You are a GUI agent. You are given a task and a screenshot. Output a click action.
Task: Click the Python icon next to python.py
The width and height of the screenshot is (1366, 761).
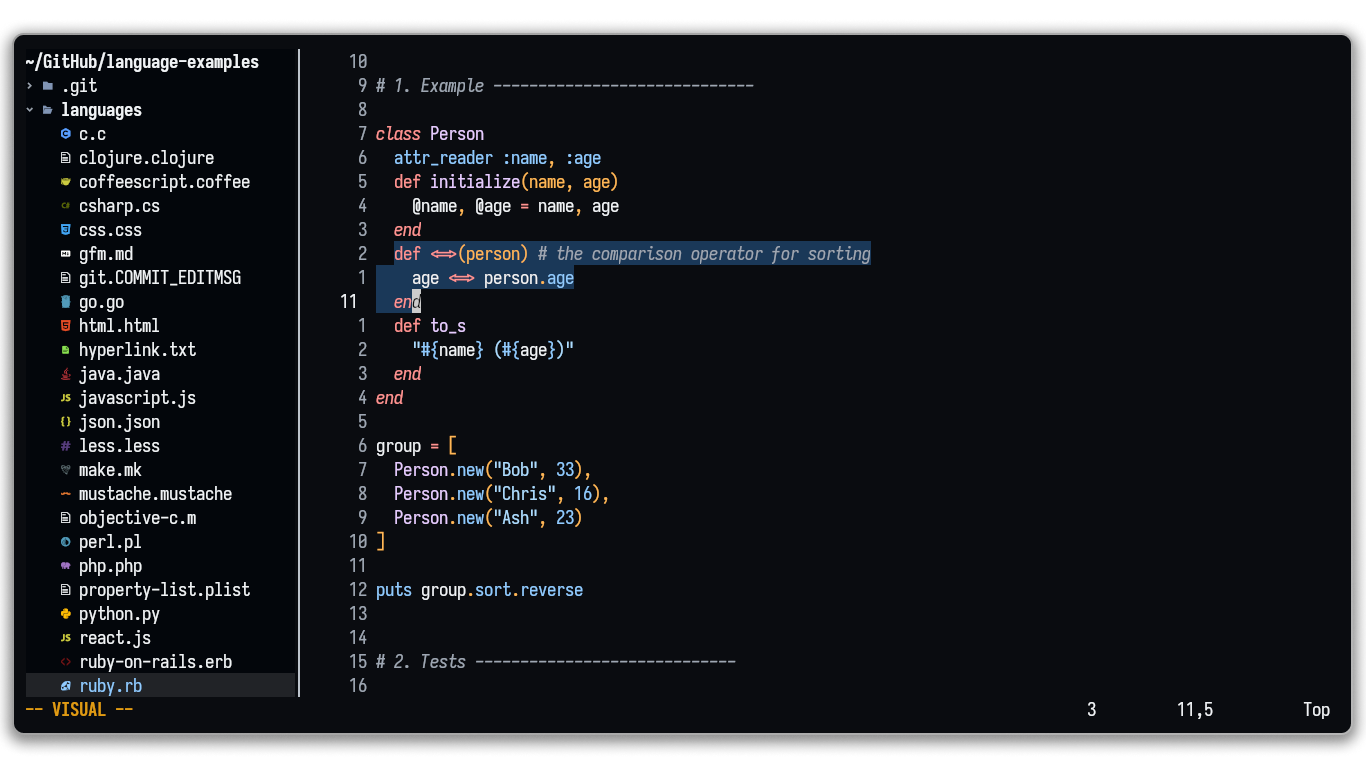(x=64, y=613)
